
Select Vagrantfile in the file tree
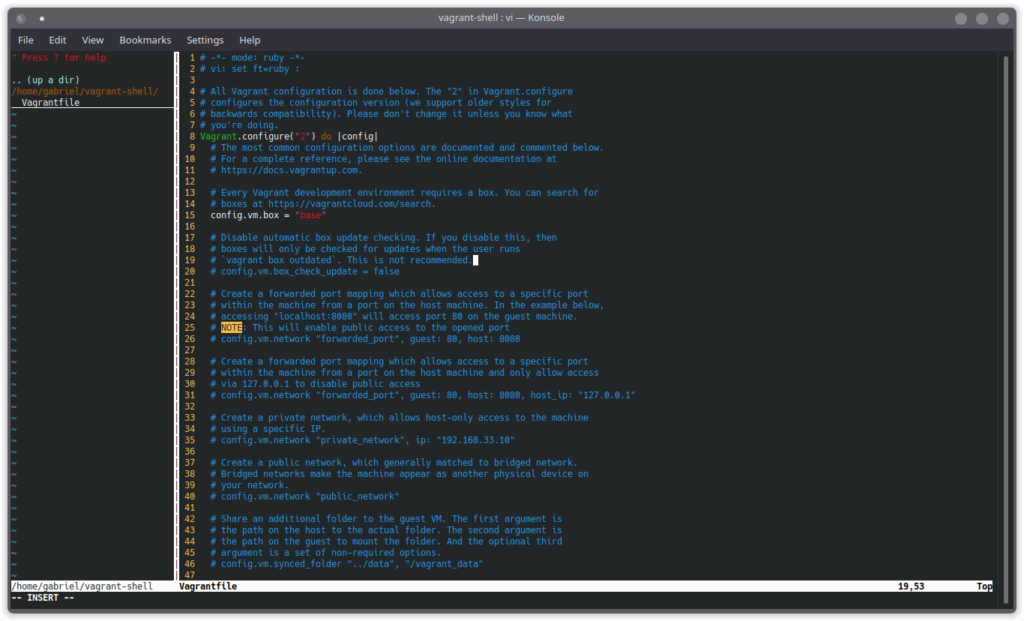51,102
